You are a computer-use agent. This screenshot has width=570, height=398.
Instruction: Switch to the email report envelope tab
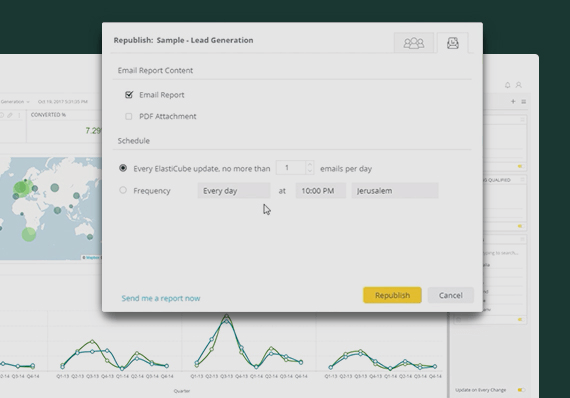pyautogui.click(x=453, y=43)
